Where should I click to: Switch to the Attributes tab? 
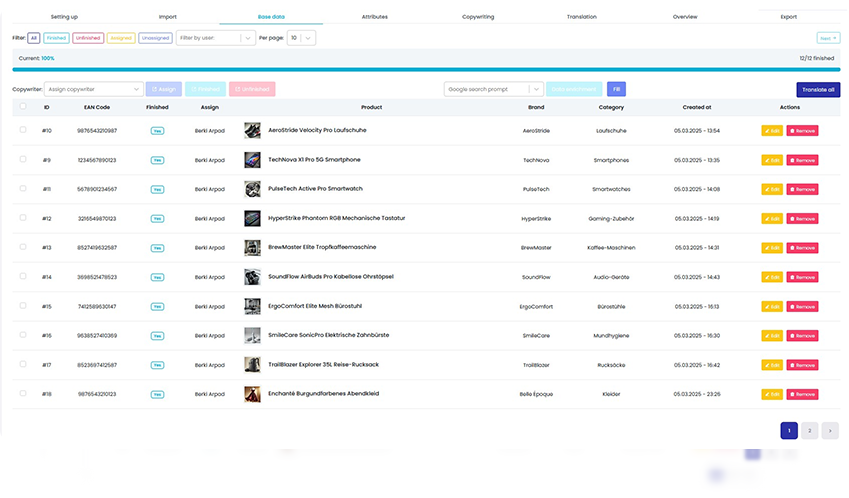pyautogui.click(x=374, y=17)
